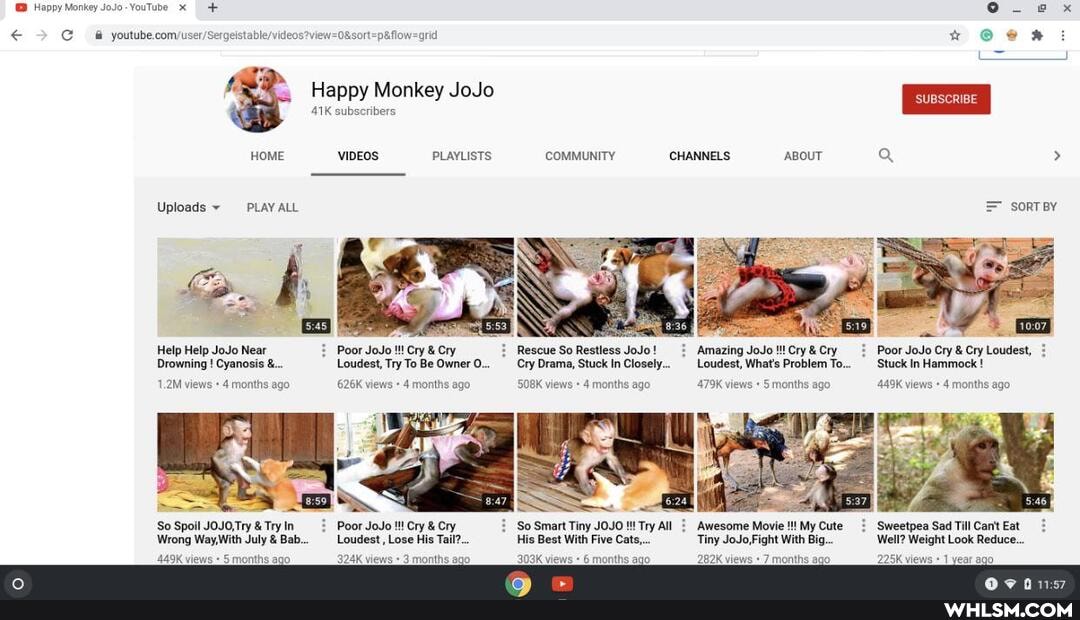Viewport: 1080px width, 620px height.
Task: Click the green Grammarly extension icon
Action: tap(986, 35)
